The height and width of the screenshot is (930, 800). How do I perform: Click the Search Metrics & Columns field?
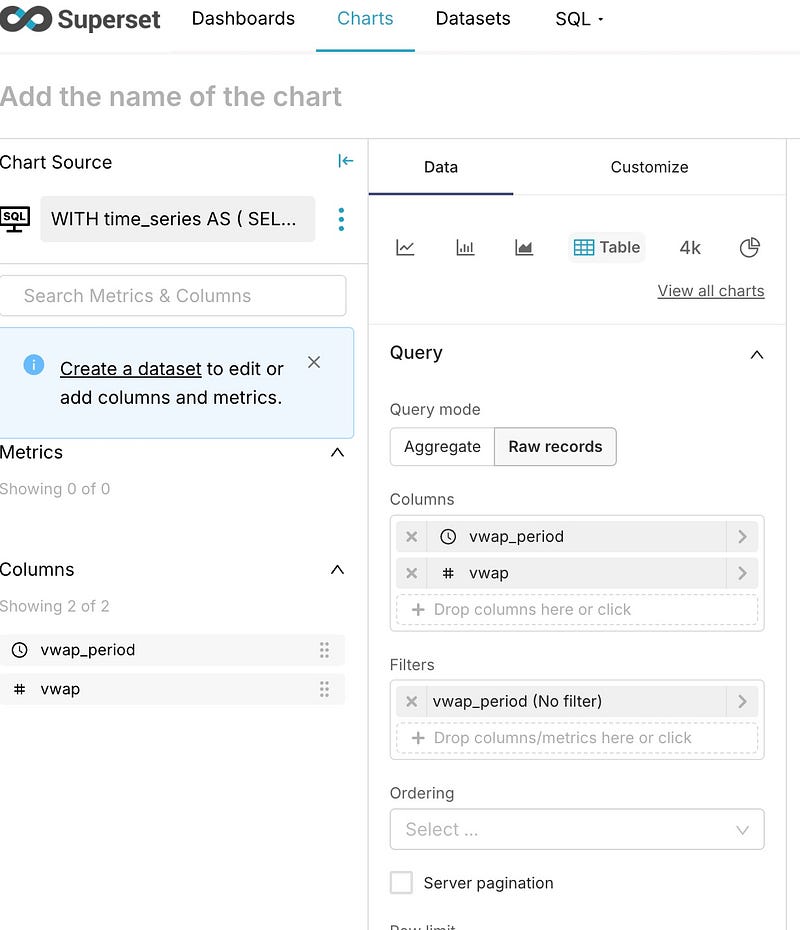tap(173, 296)
